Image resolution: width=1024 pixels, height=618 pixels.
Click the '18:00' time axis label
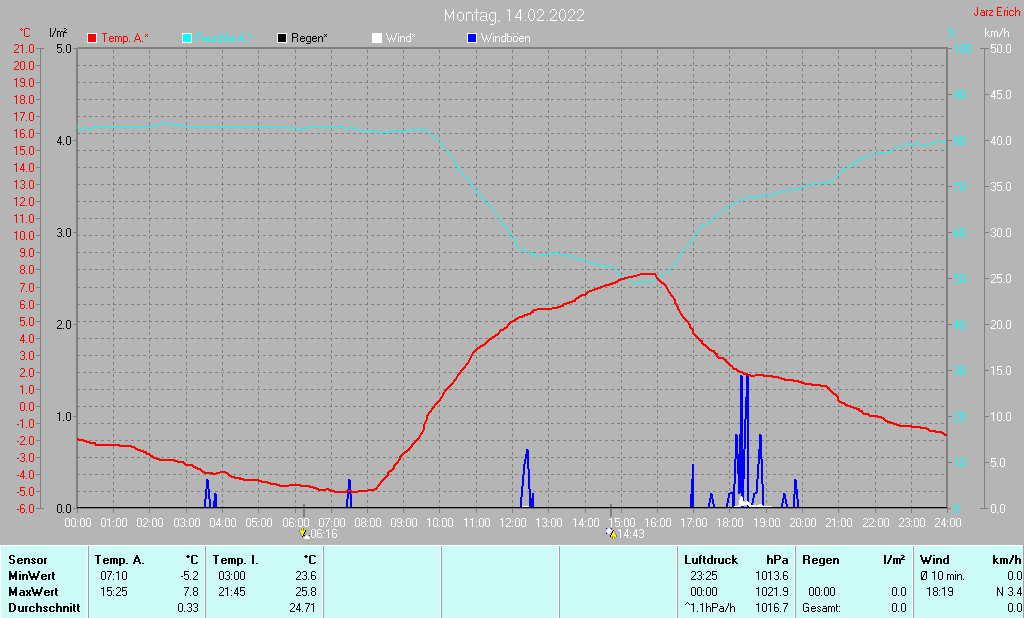[730, 523]
